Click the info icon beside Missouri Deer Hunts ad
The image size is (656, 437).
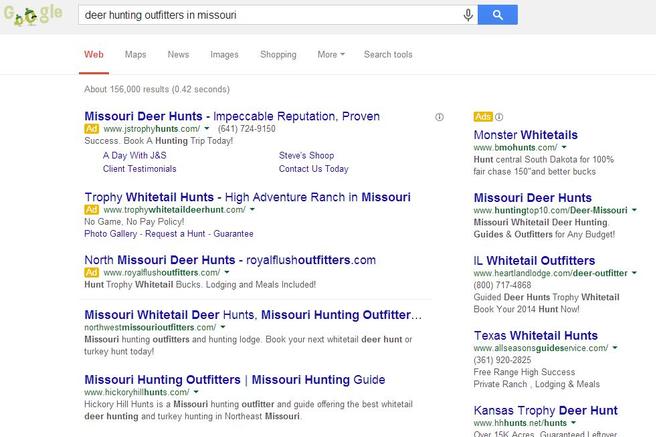coord(439,117)
